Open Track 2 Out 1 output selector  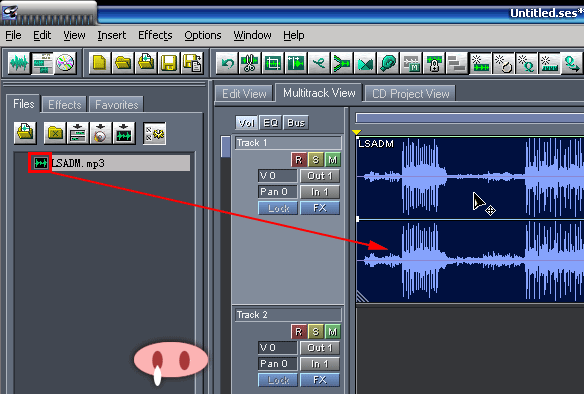pos(320,348)
